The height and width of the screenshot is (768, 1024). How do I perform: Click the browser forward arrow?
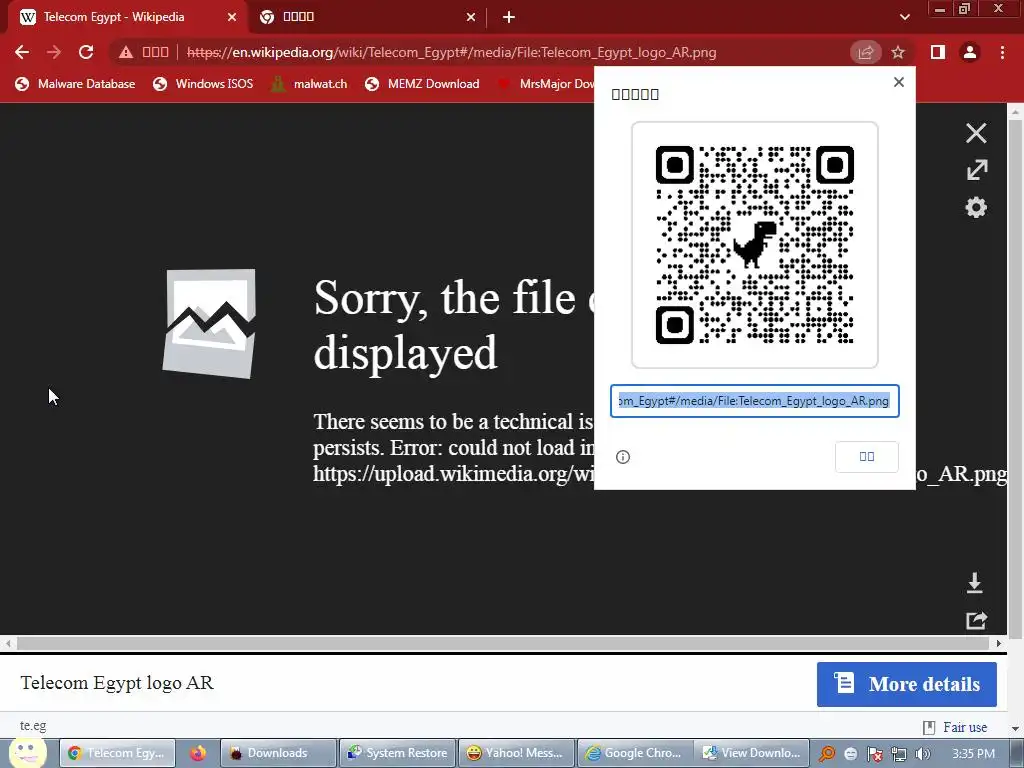coord(54,52)
